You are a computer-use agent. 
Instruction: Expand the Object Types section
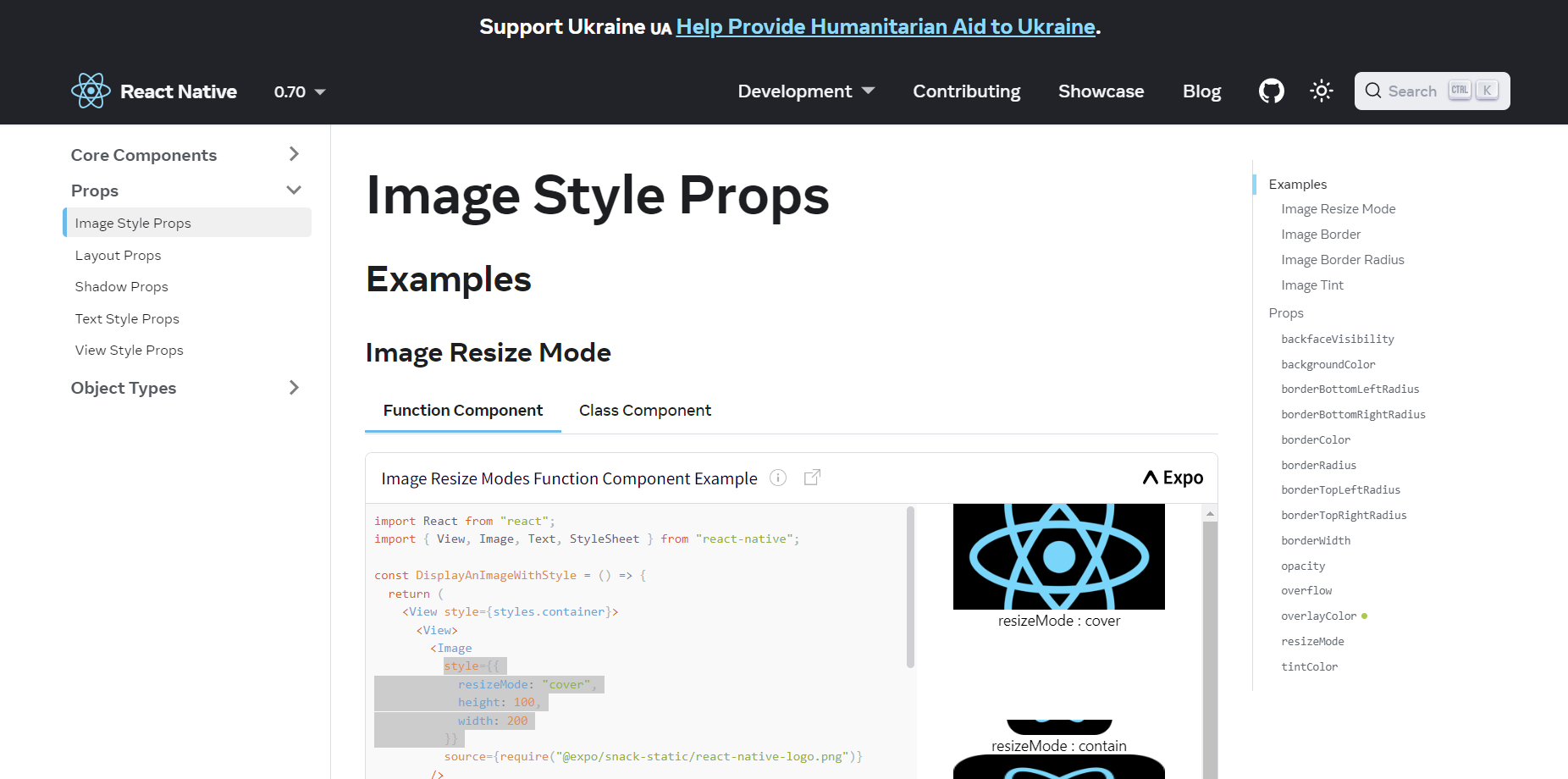pos(186,388)
